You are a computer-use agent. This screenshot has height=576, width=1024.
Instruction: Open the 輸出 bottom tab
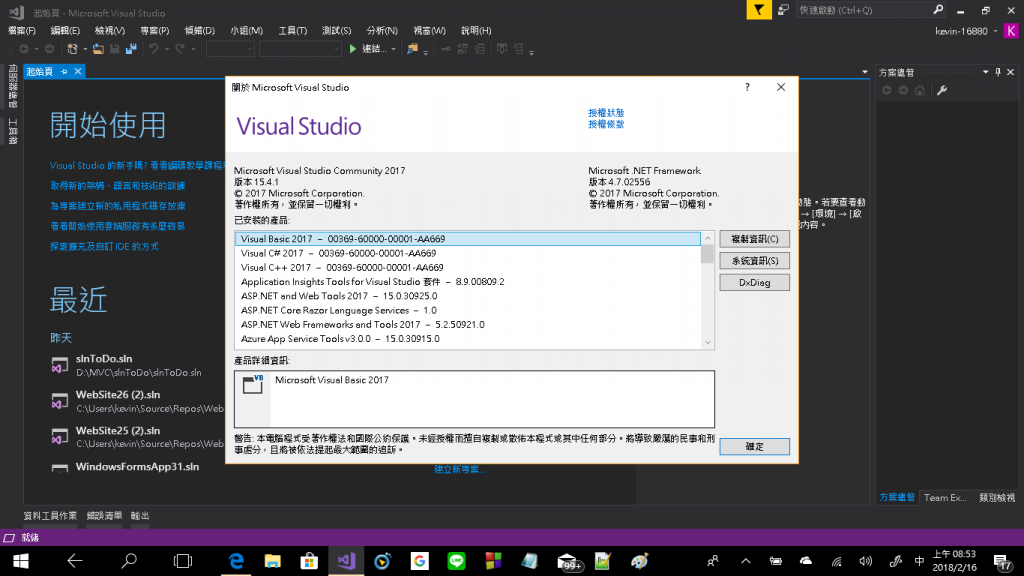(140, 516)
